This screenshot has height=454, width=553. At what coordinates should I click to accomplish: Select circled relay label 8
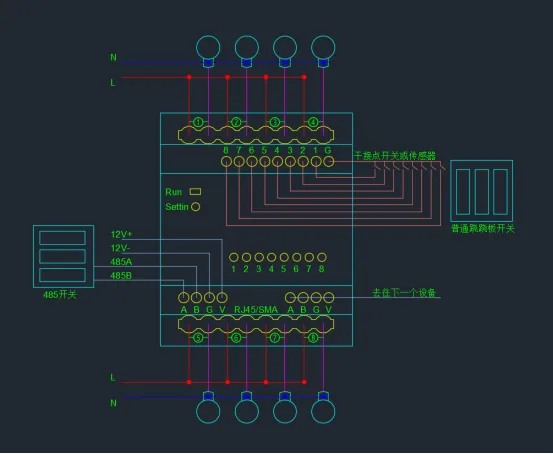[313, 338]
